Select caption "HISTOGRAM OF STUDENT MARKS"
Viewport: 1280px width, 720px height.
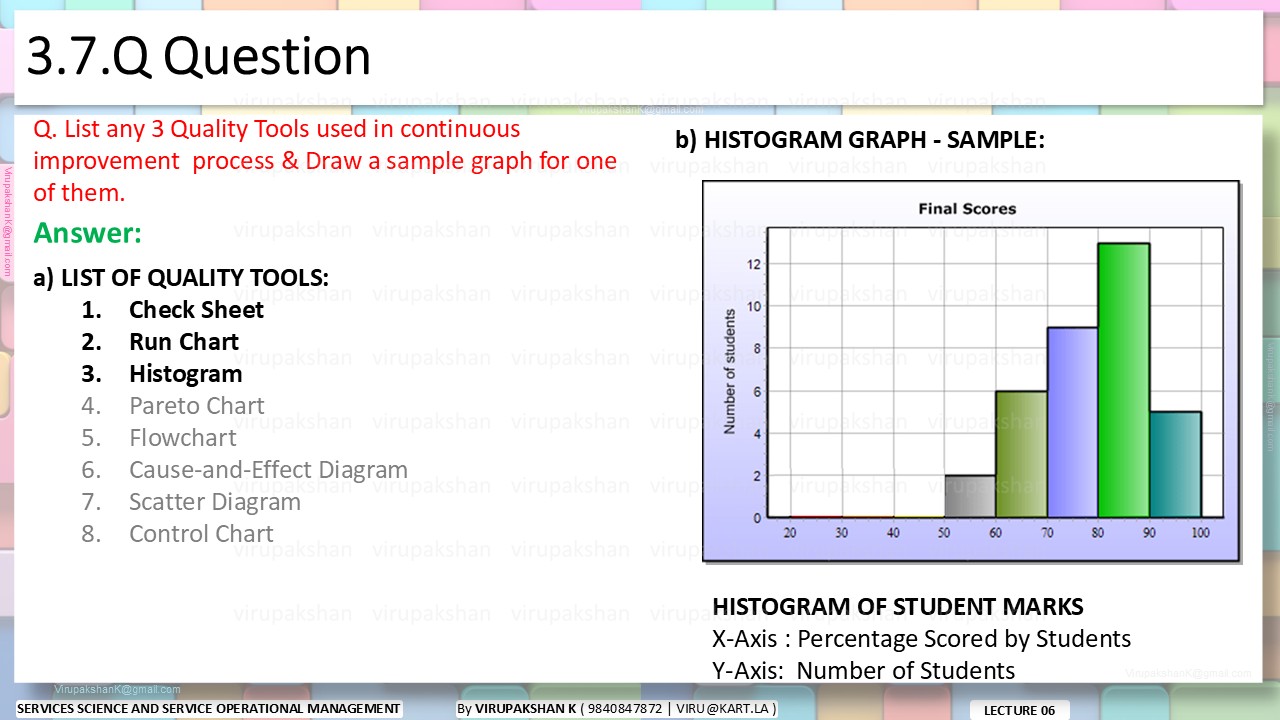pyautogui.click(x=898, y=606)
